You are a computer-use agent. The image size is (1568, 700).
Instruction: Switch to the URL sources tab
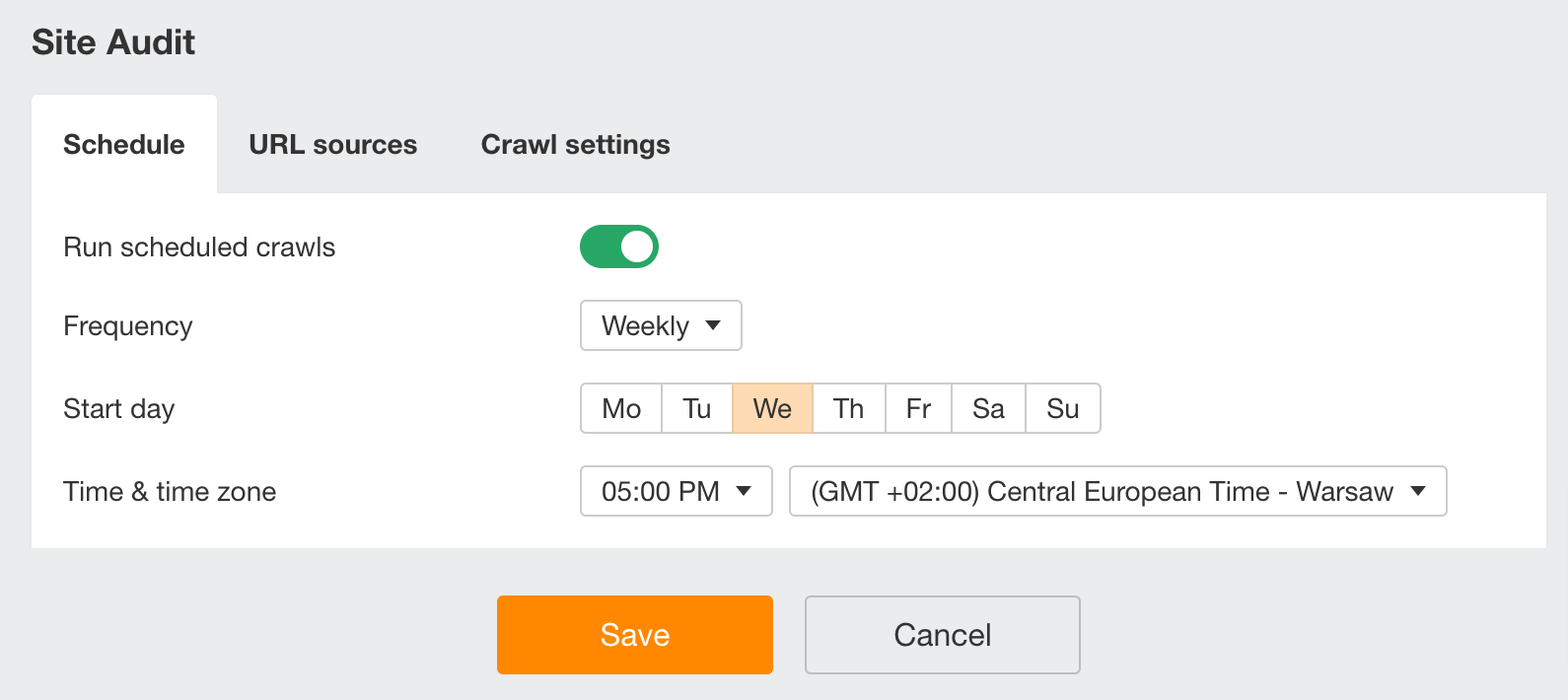coord(333,144)
